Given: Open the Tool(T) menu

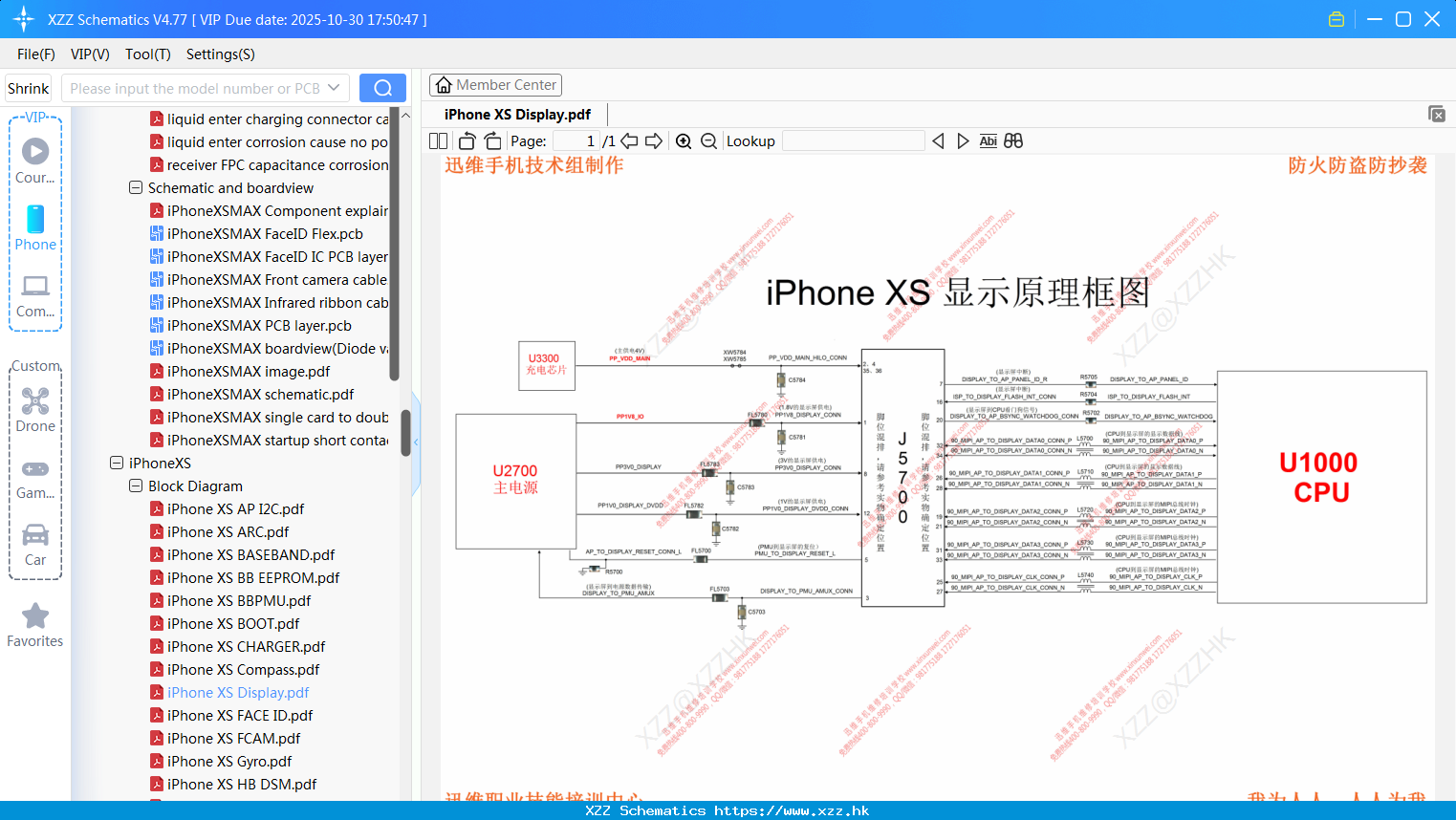Looking at the screenshot, I should [x=148, y=54].
